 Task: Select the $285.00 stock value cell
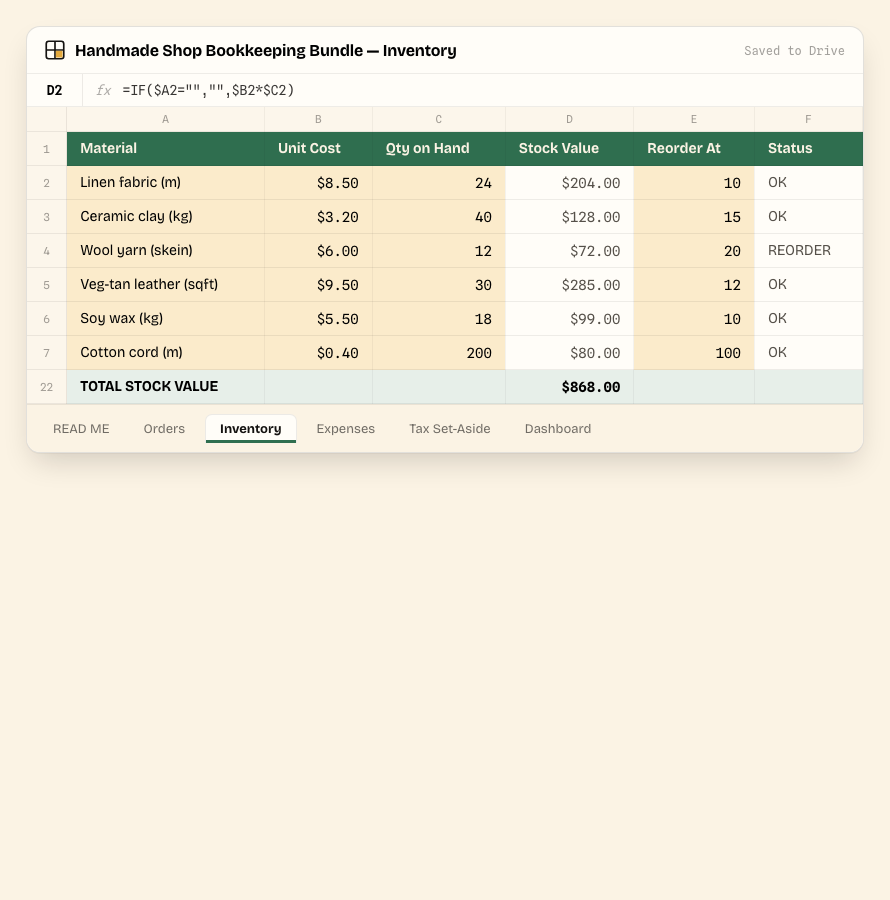coord(569,285)
